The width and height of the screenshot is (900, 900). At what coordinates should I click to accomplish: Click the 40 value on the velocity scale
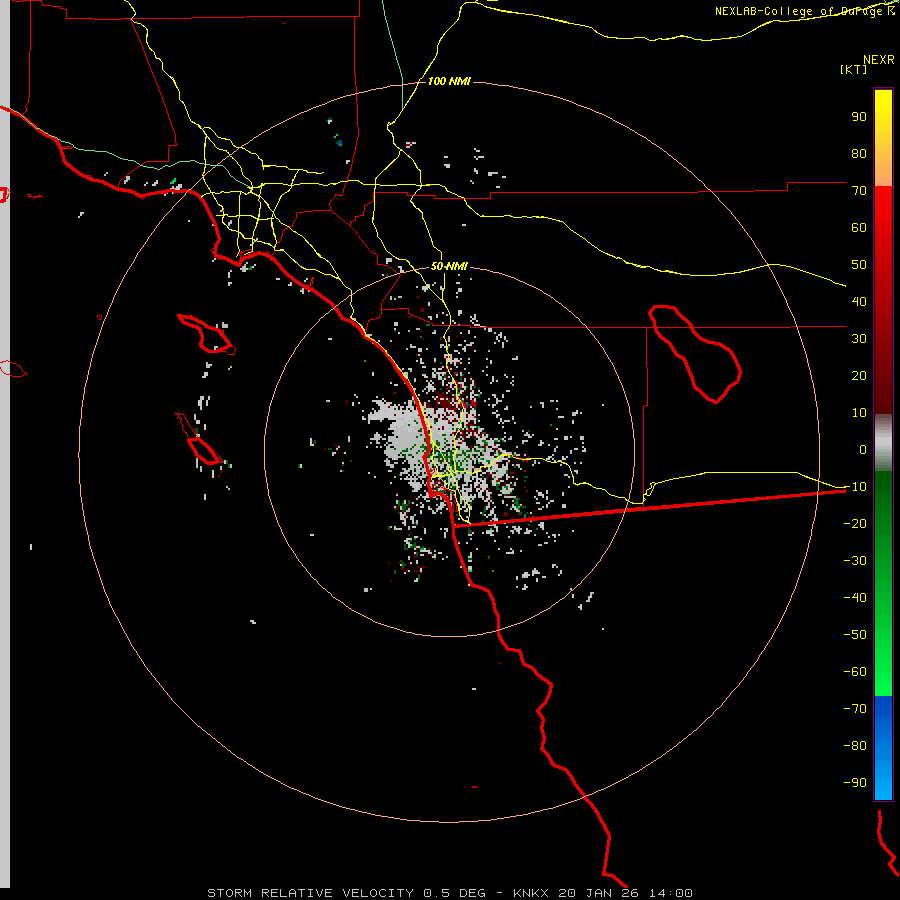(859, 302)
